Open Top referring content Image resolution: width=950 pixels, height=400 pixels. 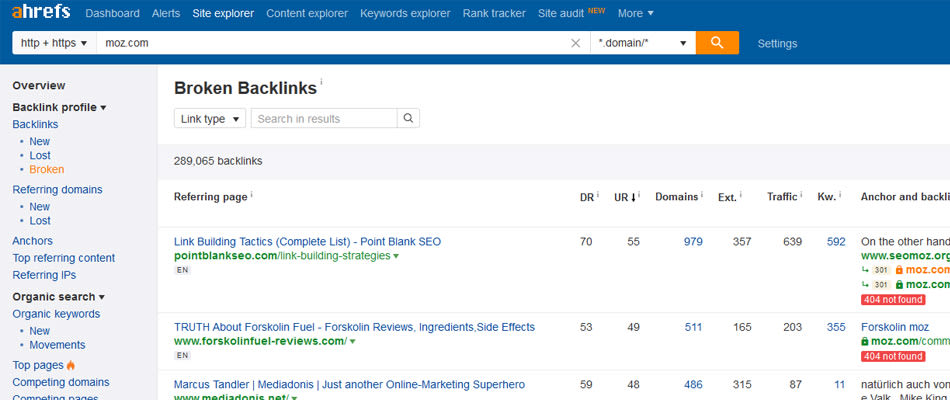click(x=64, y=258)
